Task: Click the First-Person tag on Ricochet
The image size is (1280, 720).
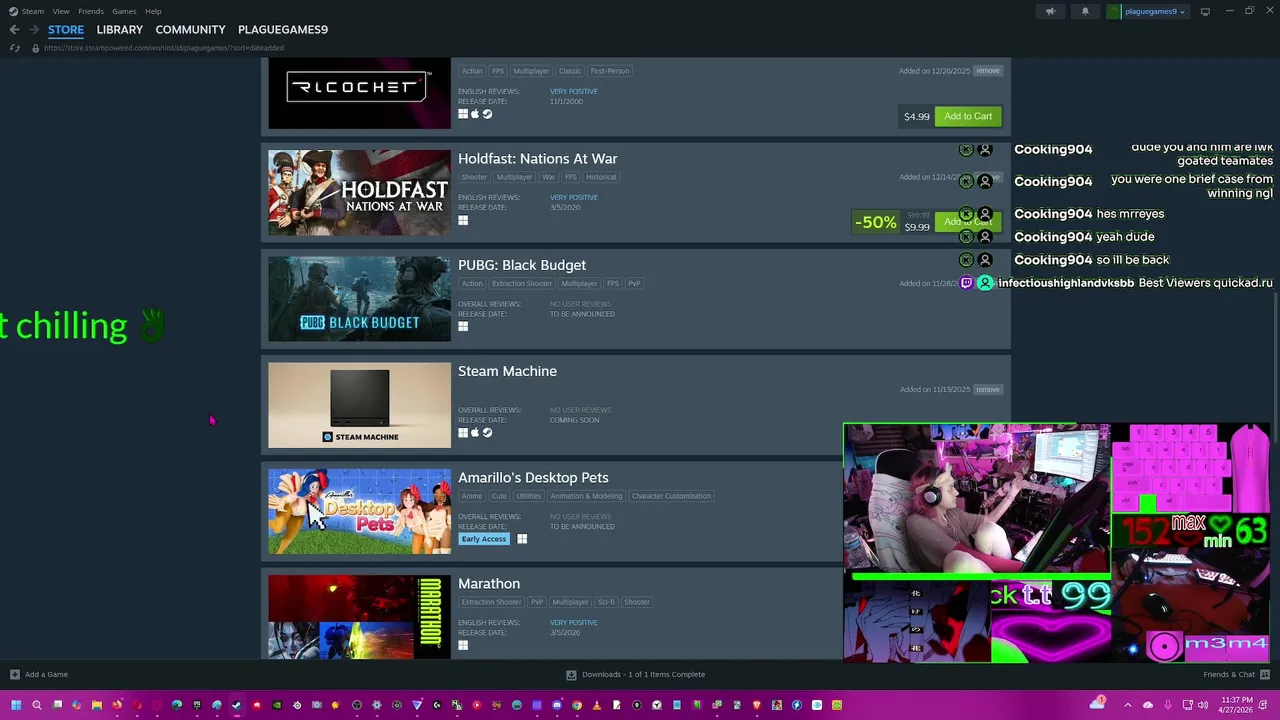Action: (610, 71)
